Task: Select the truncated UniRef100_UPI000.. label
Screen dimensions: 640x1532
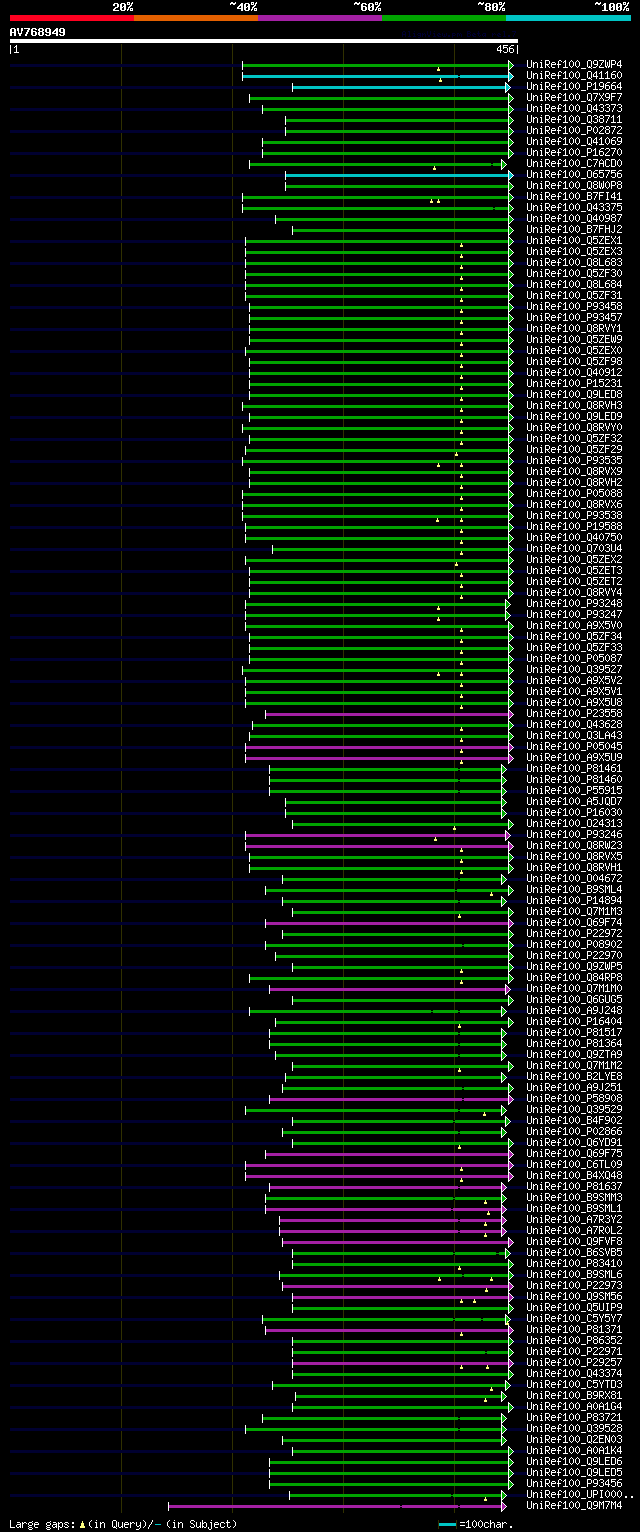Action: click(580, 1494)
